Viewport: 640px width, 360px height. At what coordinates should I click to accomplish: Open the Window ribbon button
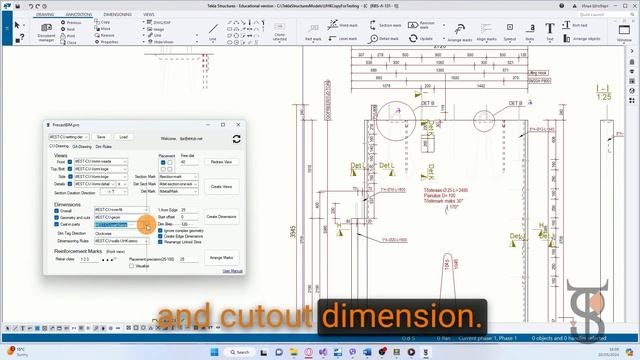[624, 32]
